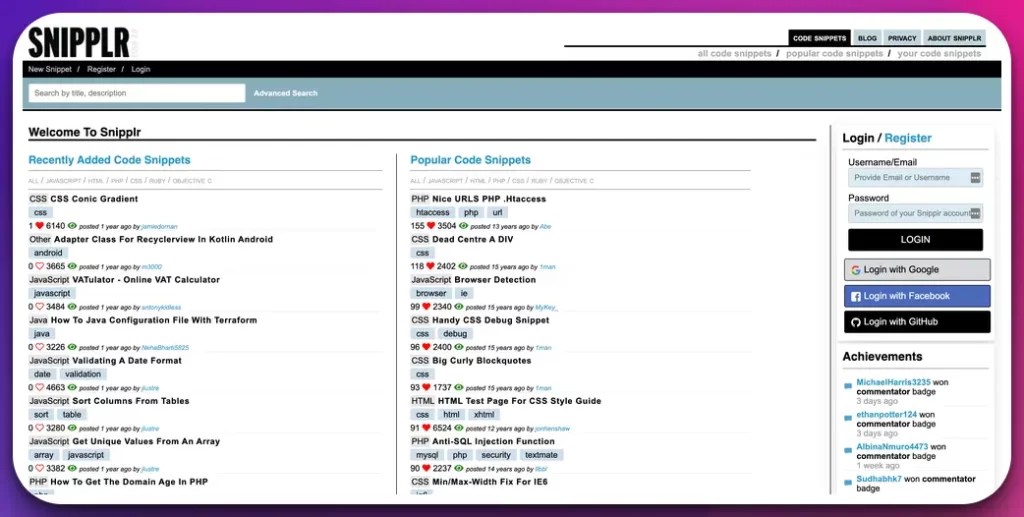The width and height of the screenshot is (1024, 517).
Task: Click heart icon under Validating A Date Format
Action: (39, 388)
